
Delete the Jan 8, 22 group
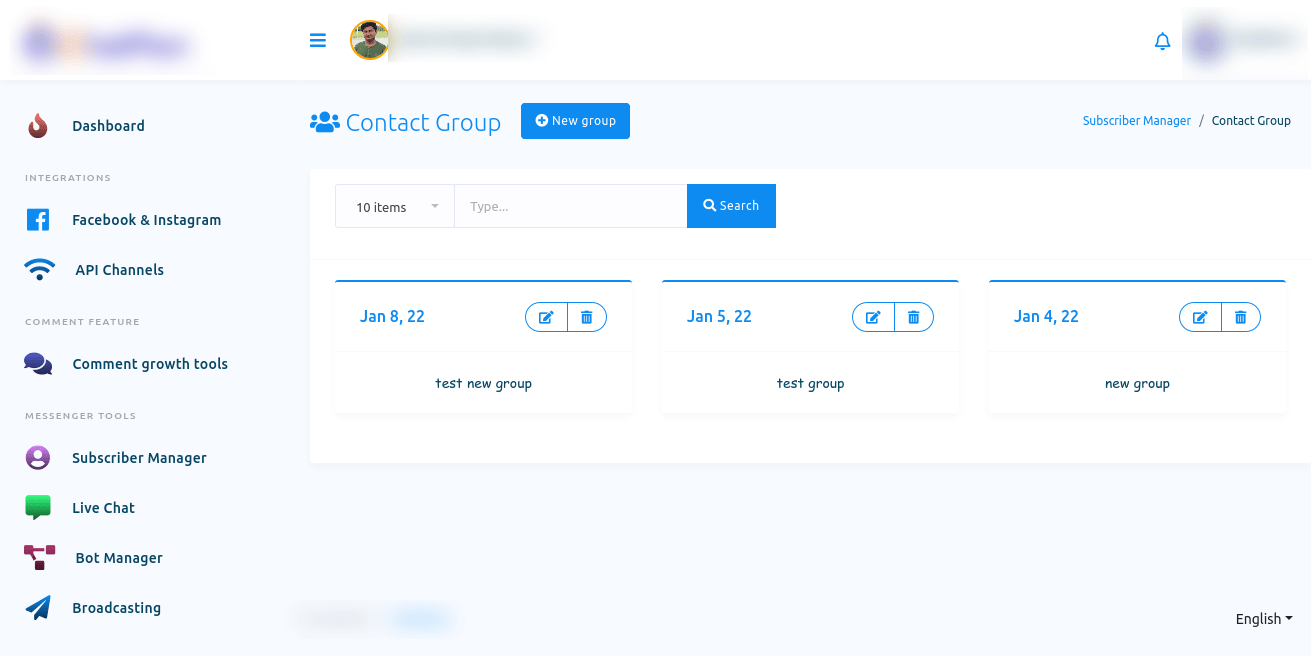click(x=587, y=317)
